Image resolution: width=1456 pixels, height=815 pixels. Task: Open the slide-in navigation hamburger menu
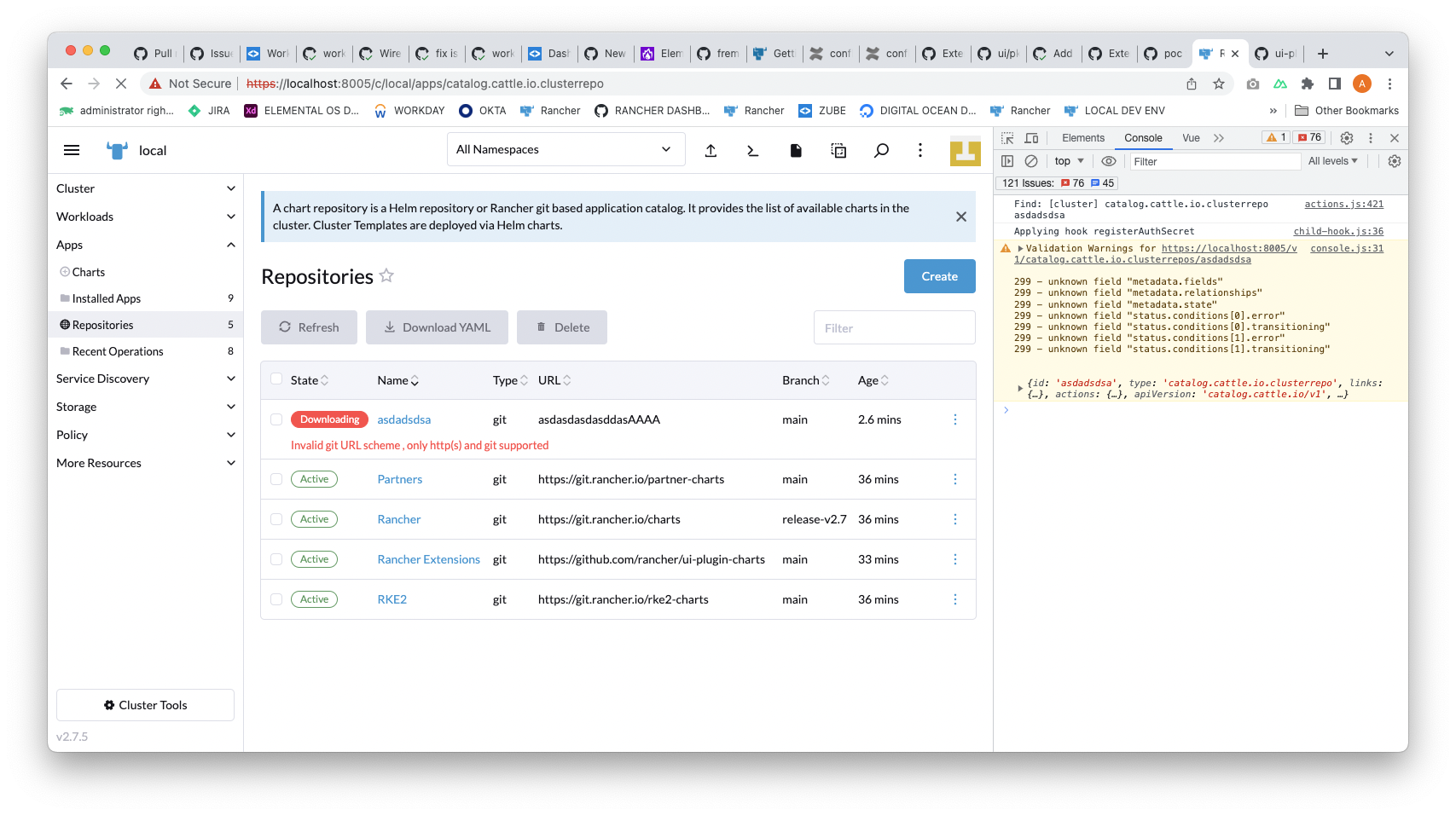72,149
